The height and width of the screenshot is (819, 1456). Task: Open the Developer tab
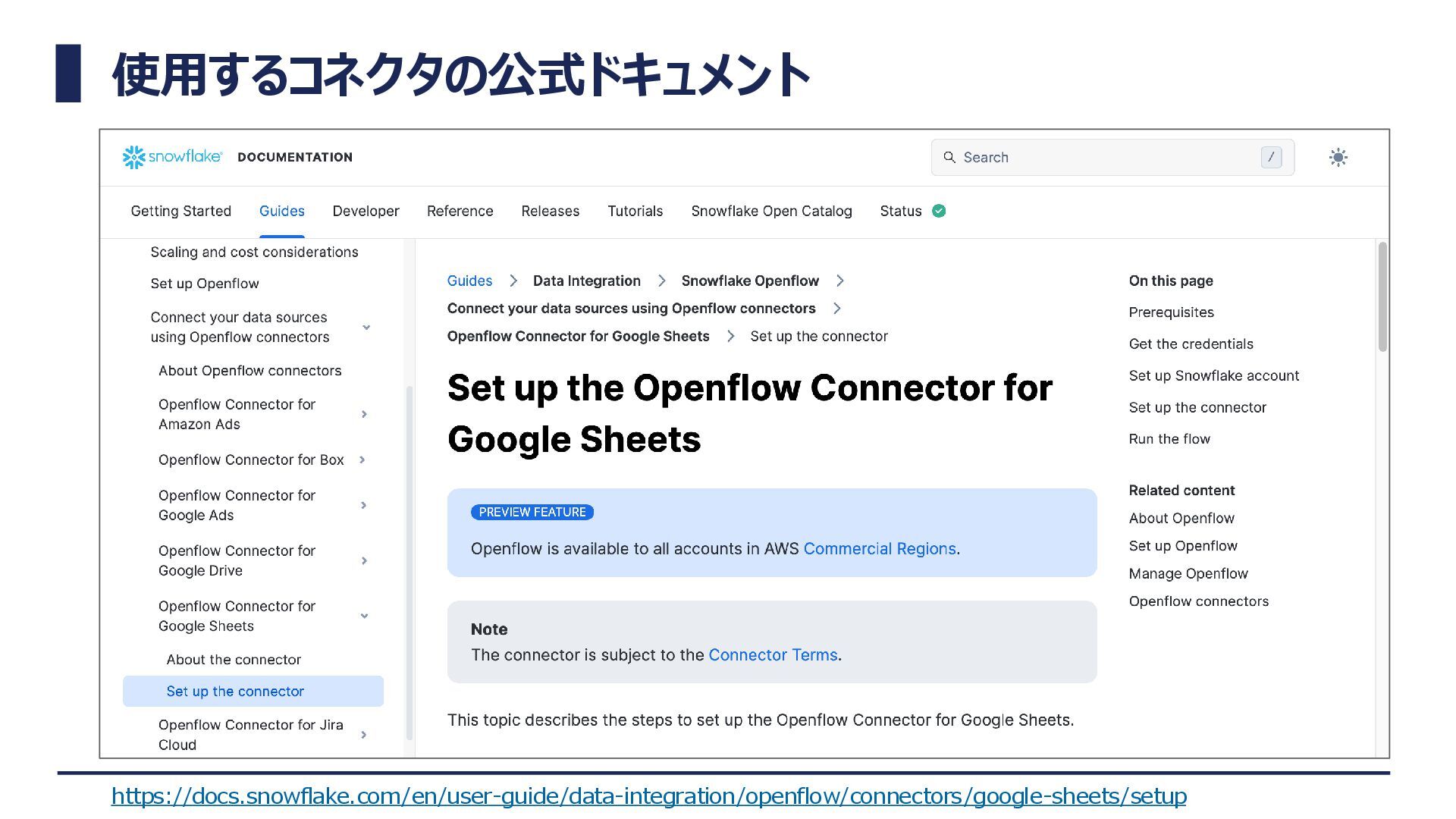coord(366,211)
